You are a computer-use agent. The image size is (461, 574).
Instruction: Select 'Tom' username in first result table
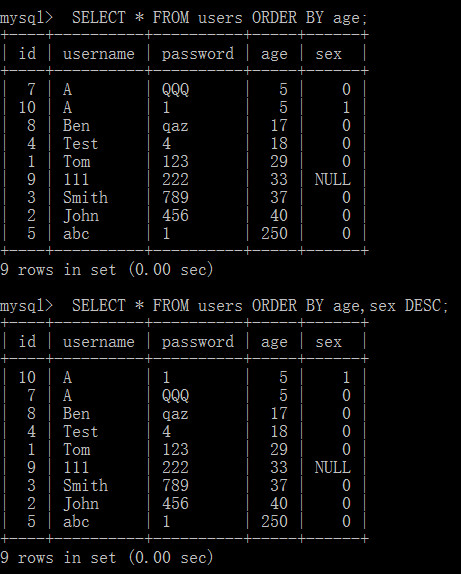[x=76, y=161]
